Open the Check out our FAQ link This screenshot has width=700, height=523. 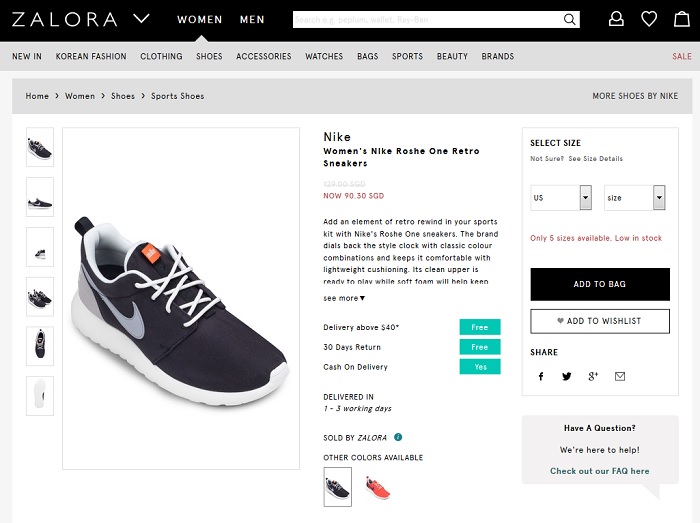[600, 471]
